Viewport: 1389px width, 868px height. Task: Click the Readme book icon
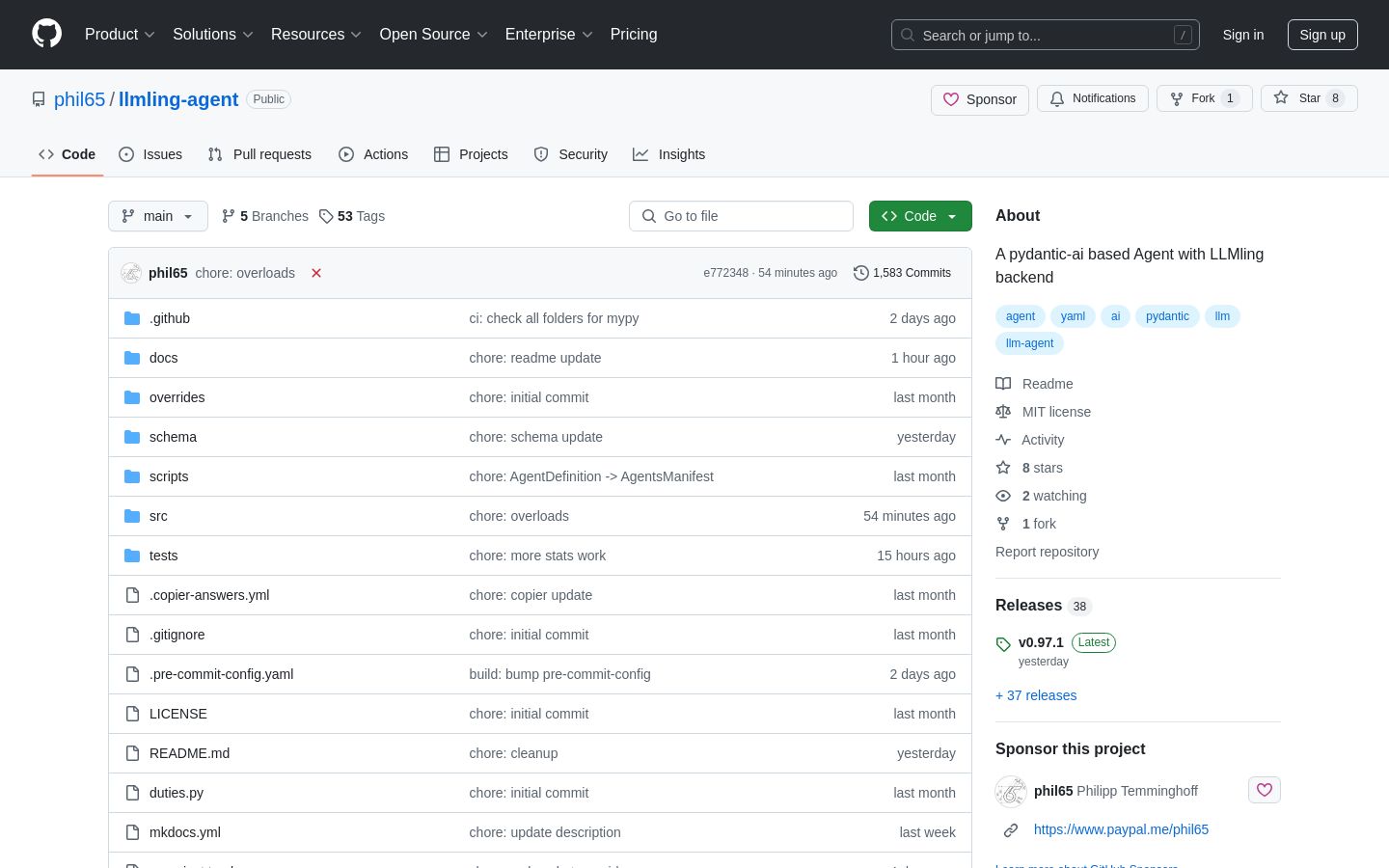coord(1003,384)
